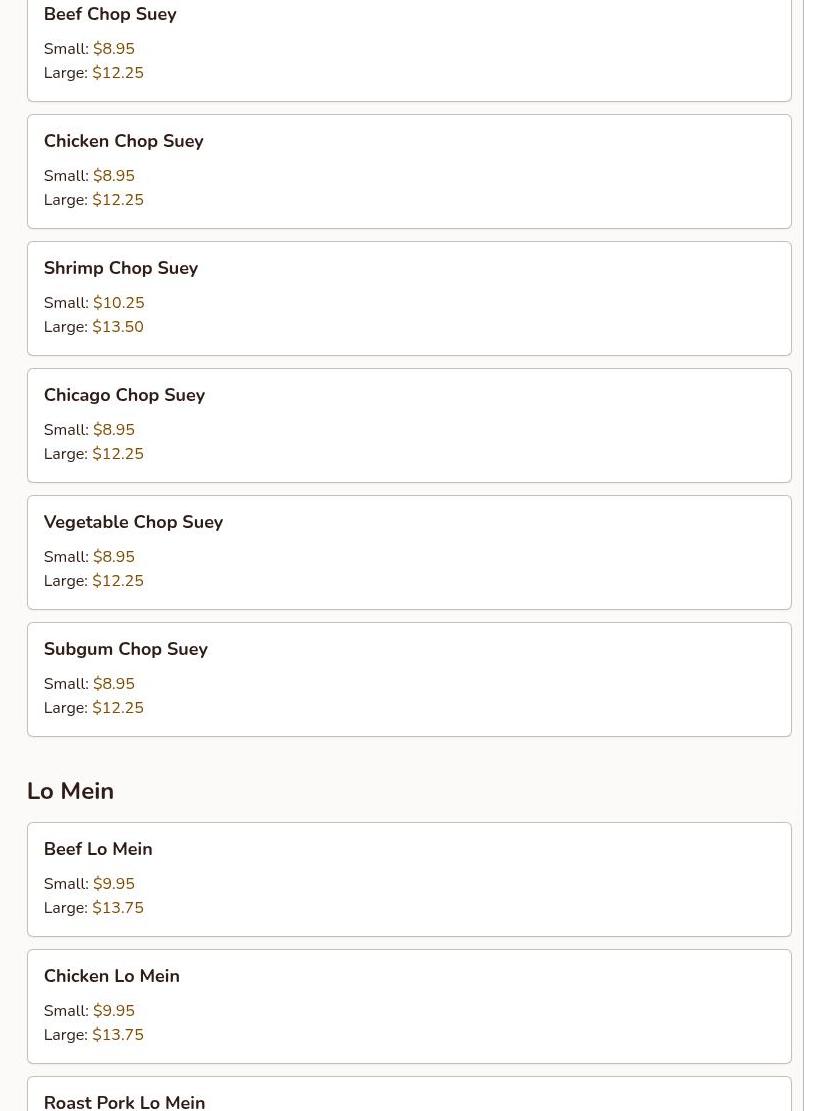Select the Subgum Chop Suey title

click(126, 649)
